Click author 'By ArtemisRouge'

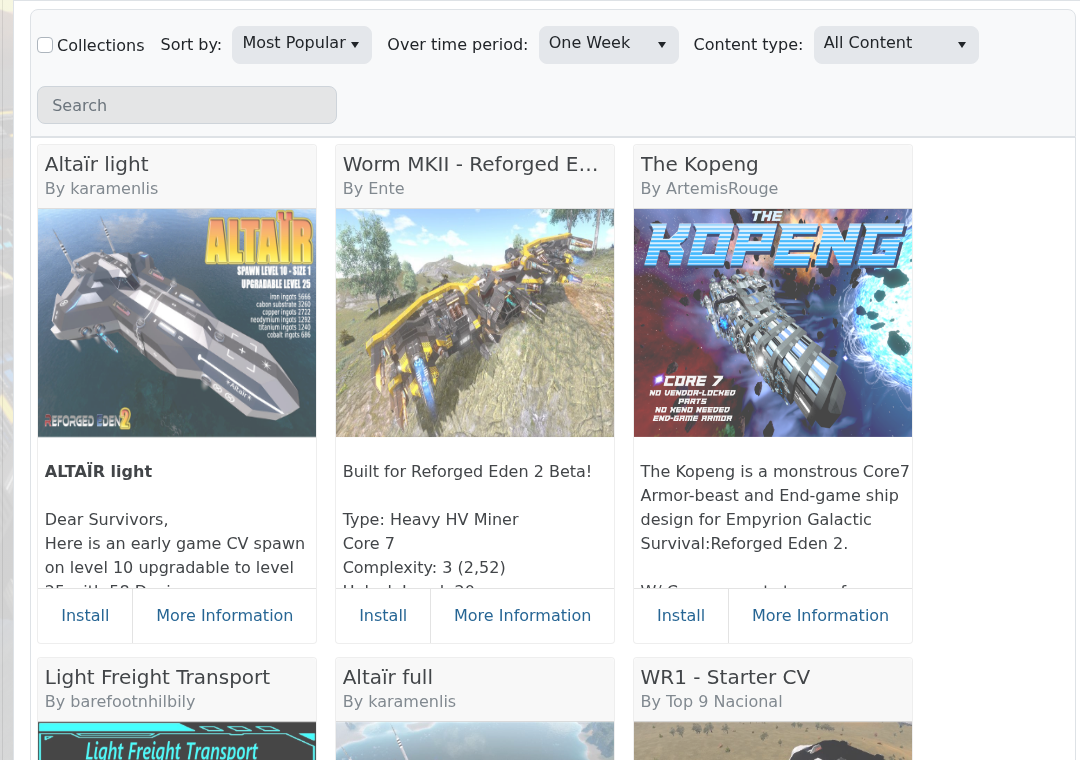click(709, 188)
